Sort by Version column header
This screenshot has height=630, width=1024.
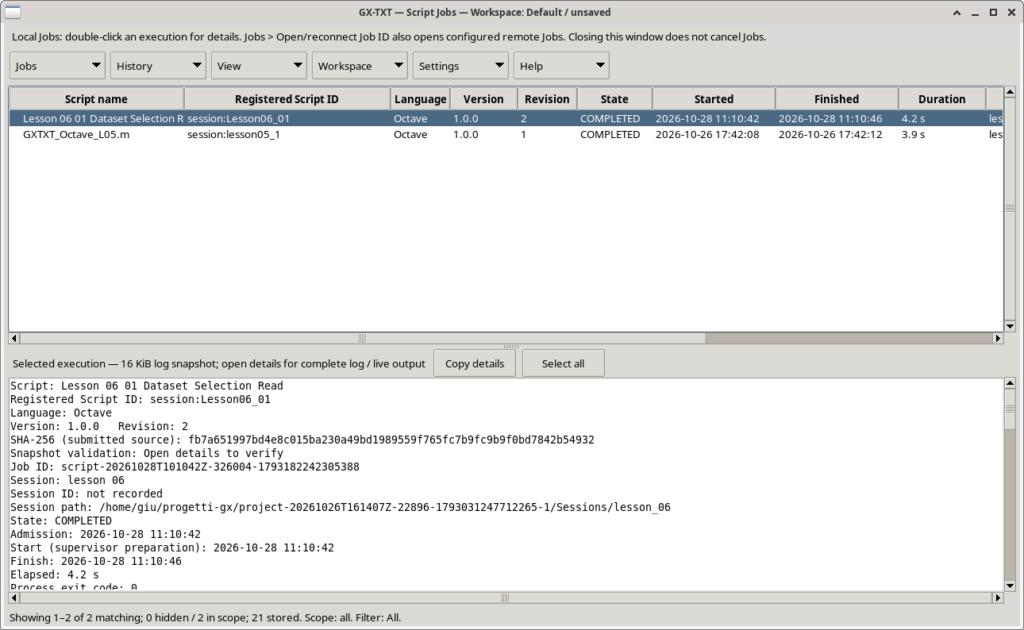(483, 99)
